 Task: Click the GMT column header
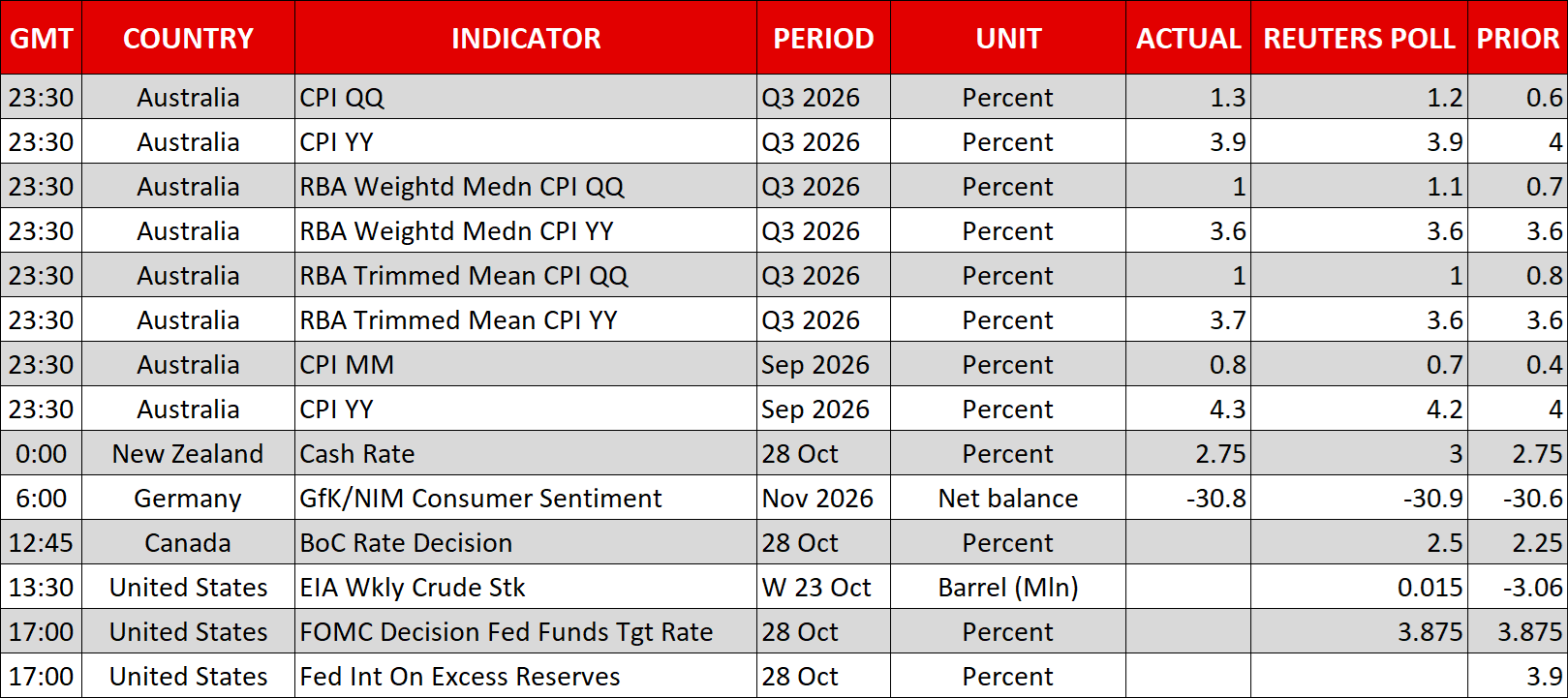[42, 38]
